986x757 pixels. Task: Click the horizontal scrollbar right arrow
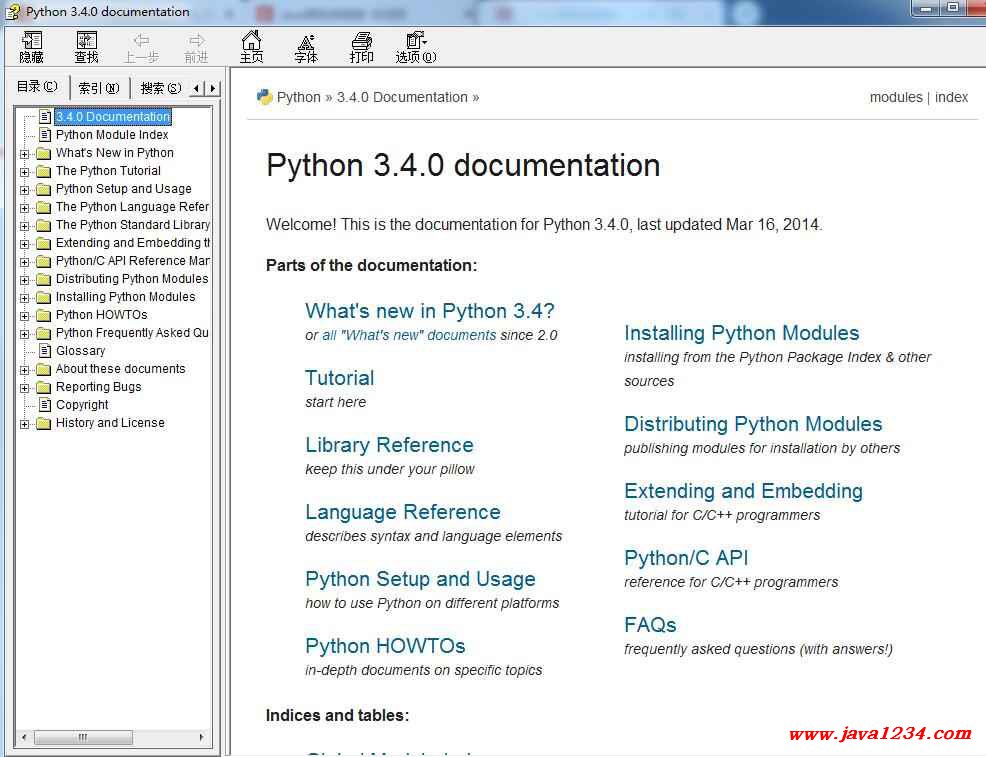[201, 737]
